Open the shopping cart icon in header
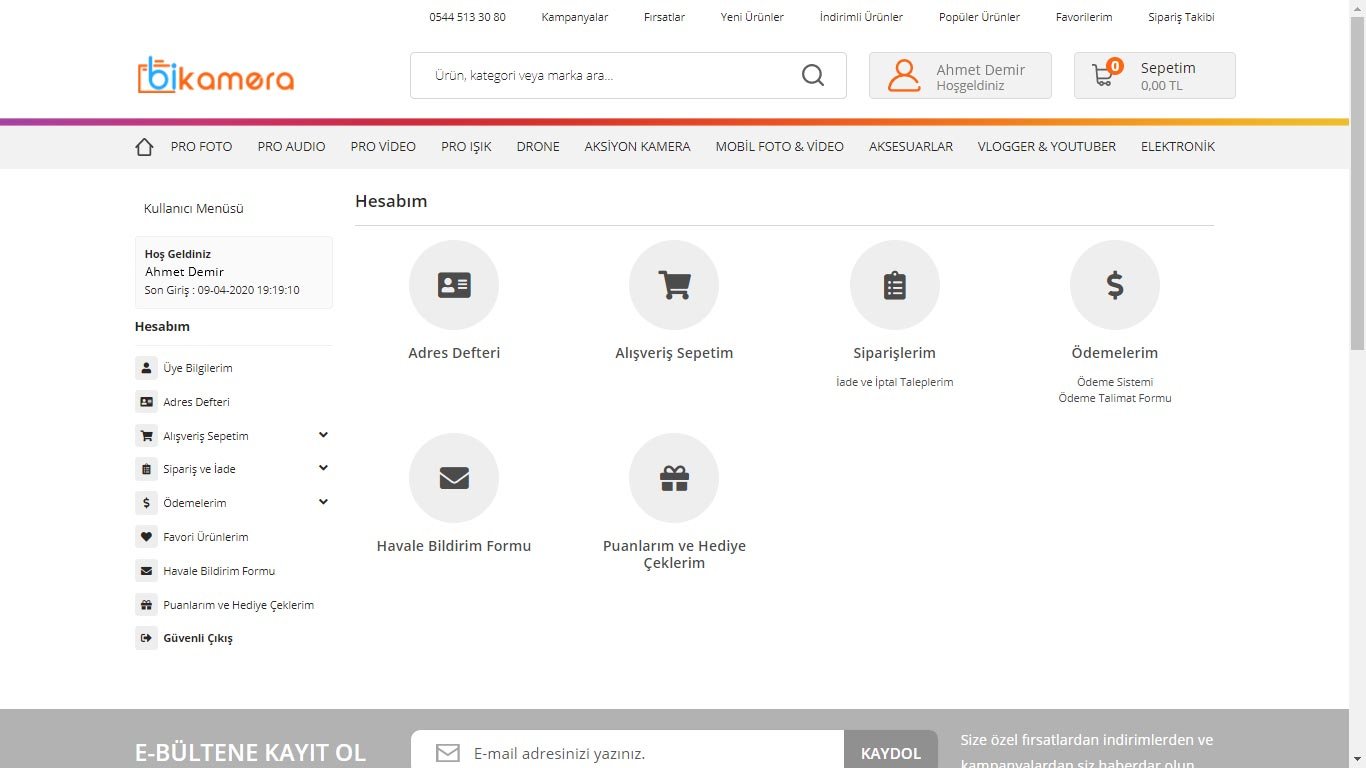 click(x=1104, y=75)
